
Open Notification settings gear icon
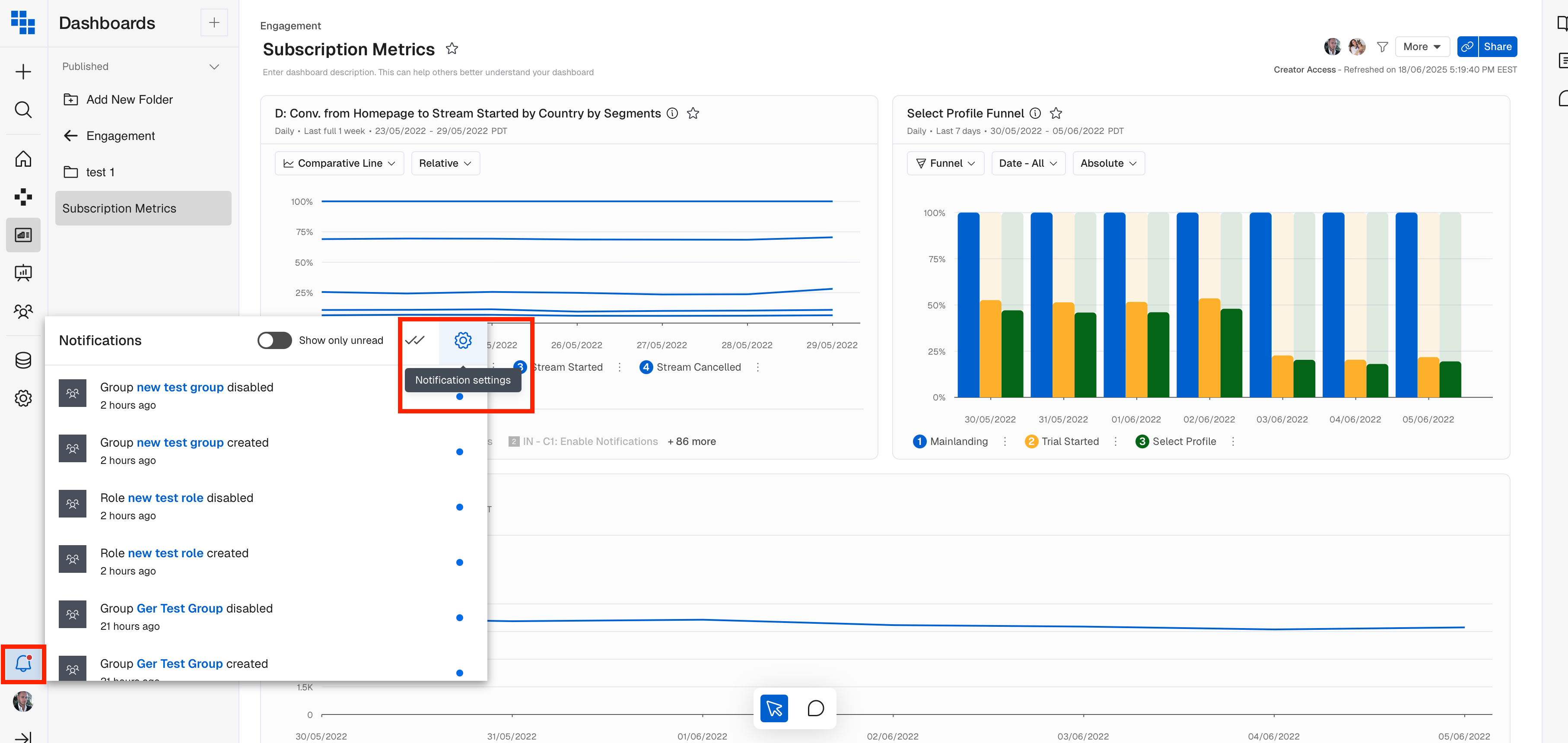[x=463, y=340]
